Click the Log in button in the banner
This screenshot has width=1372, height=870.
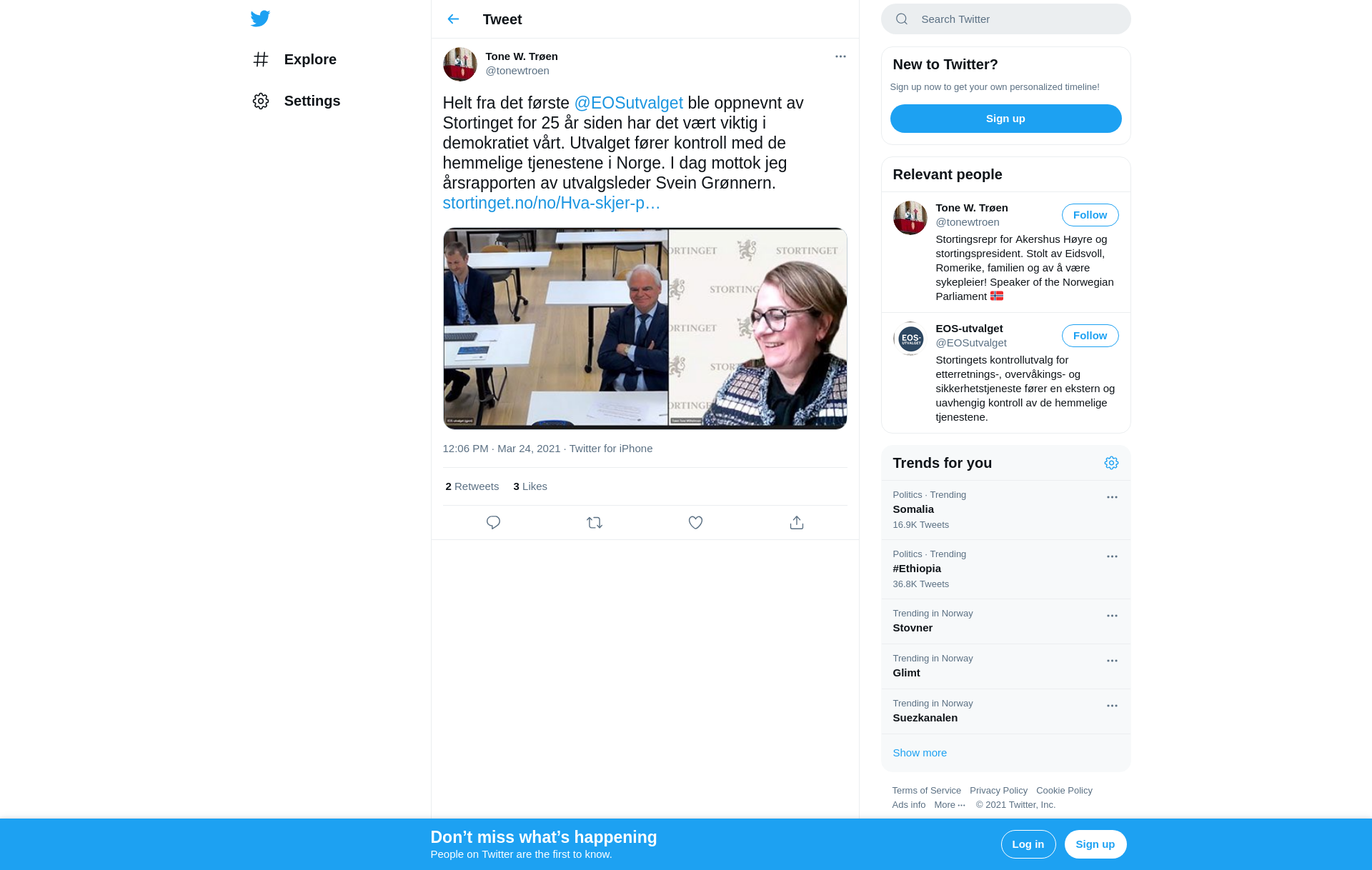(x=1028, y=844)
